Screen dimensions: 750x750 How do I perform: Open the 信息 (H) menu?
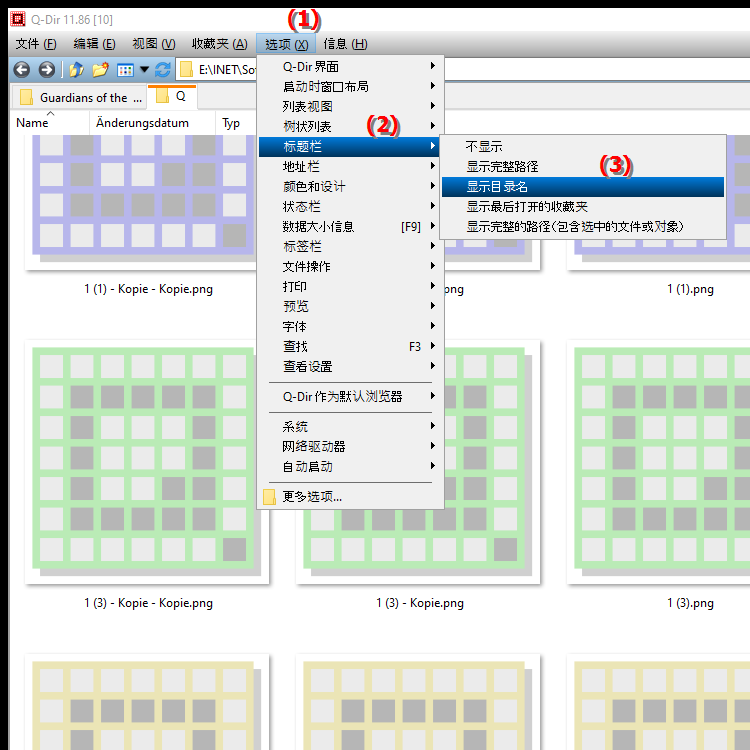(x=345, y=44)
